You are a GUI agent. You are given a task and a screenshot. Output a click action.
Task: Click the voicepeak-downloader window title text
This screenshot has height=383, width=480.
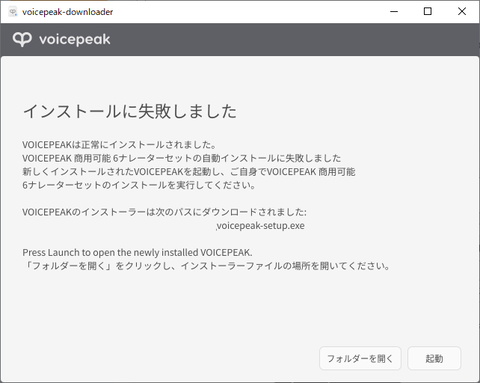68,12
